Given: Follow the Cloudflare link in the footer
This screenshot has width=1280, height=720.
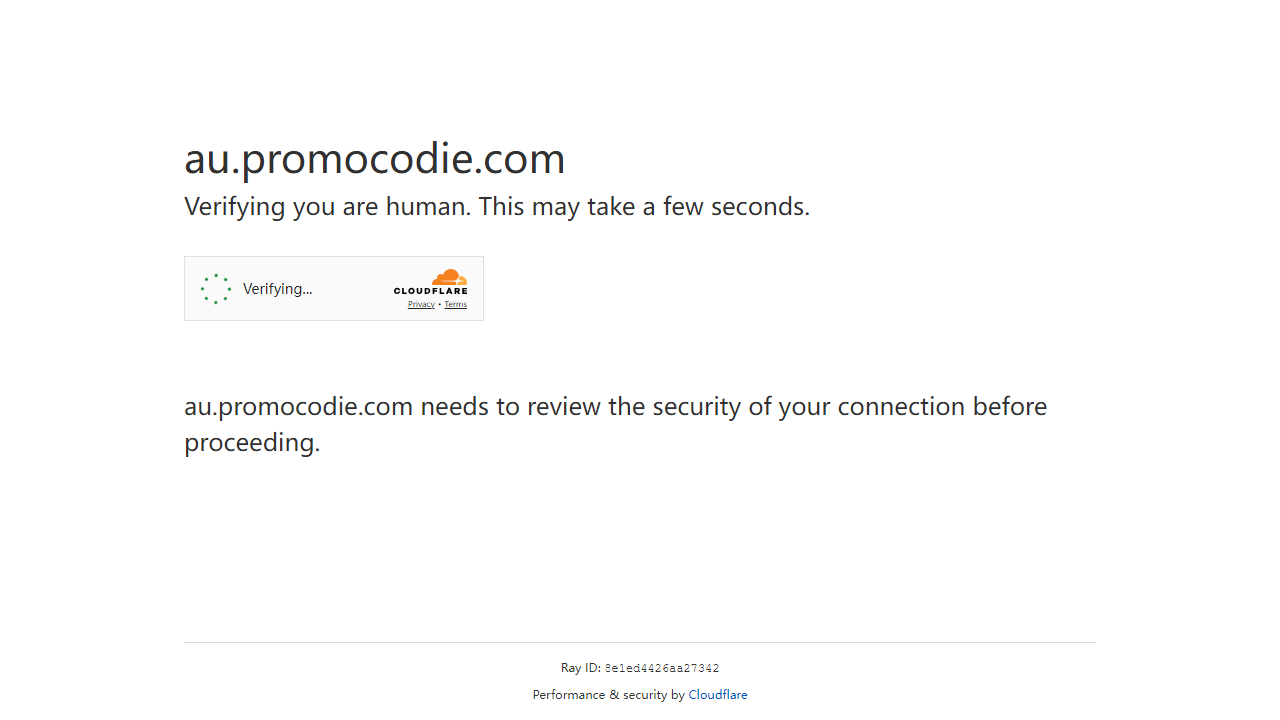Looking at the screenshot, I should click(718, 694).
